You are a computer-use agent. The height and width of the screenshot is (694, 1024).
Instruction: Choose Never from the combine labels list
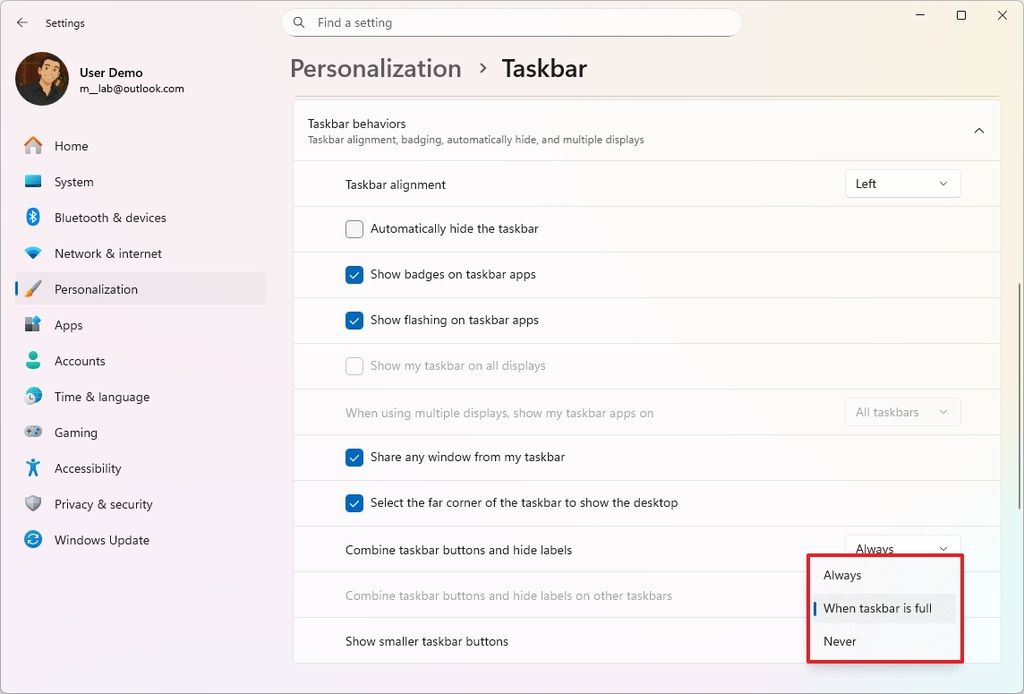(x=839, y=641)
